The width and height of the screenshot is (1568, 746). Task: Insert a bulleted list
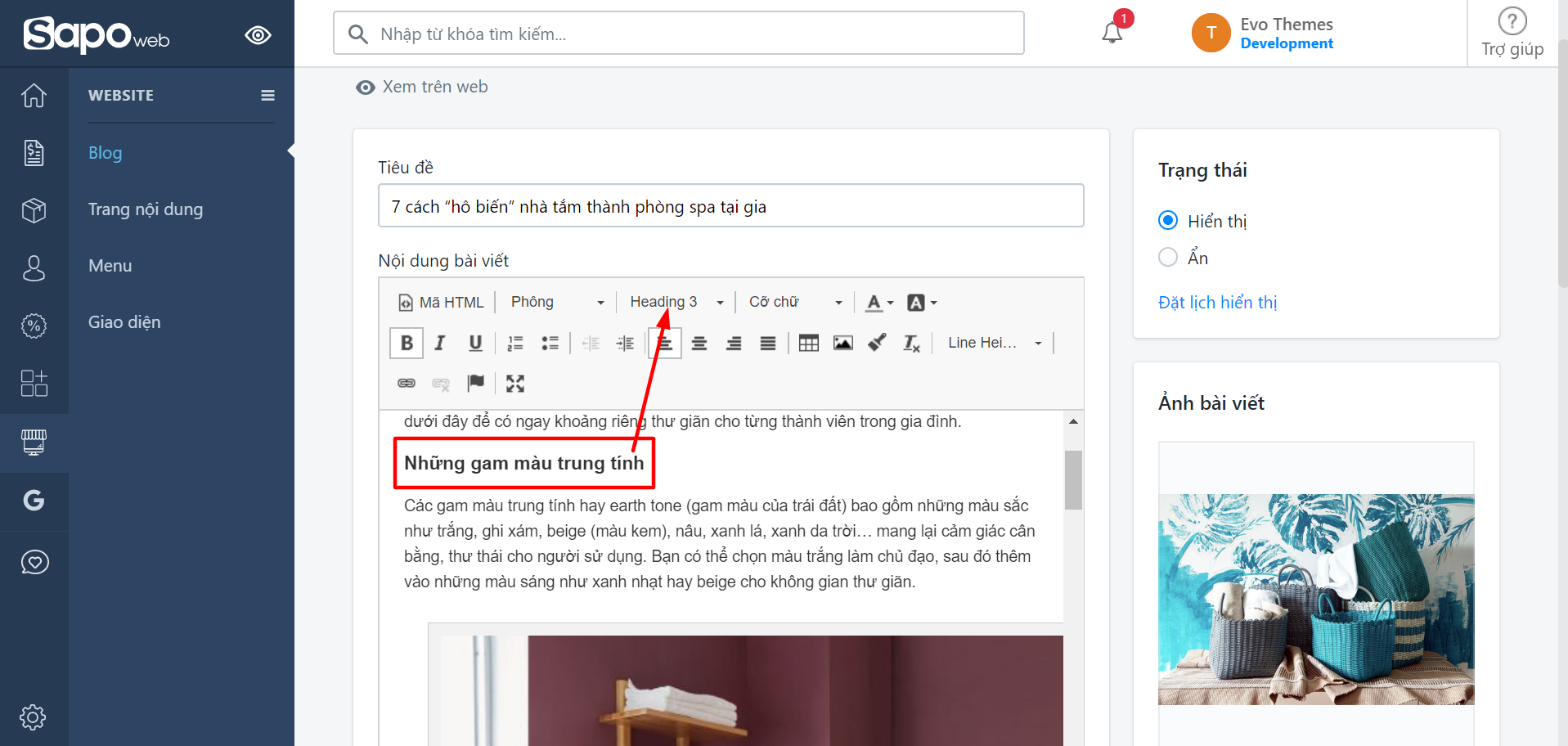[x=550, y=343]
